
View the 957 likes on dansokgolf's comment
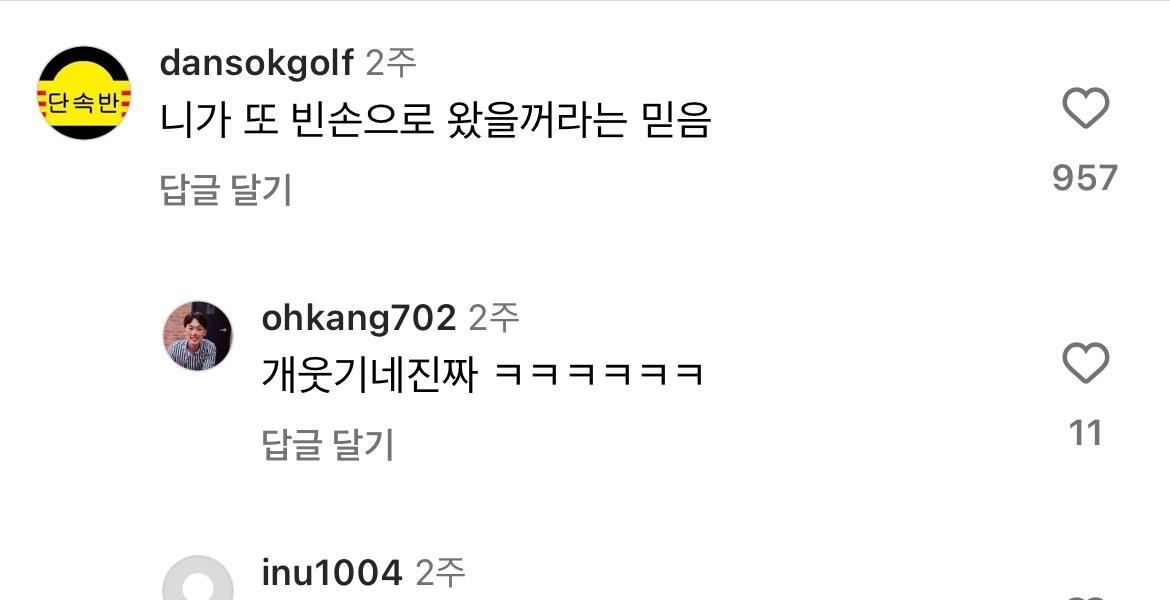pyautogui.click(x=1085, y=178)
